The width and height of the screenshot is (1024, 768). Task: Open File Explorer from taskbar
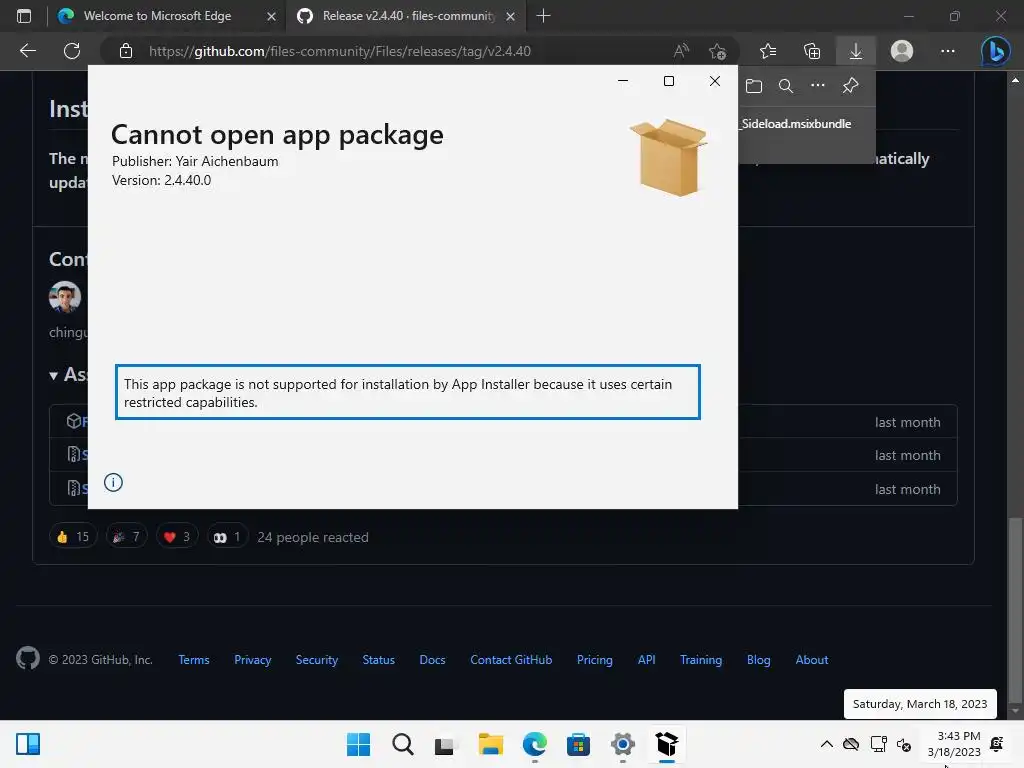tap(490, 744)
